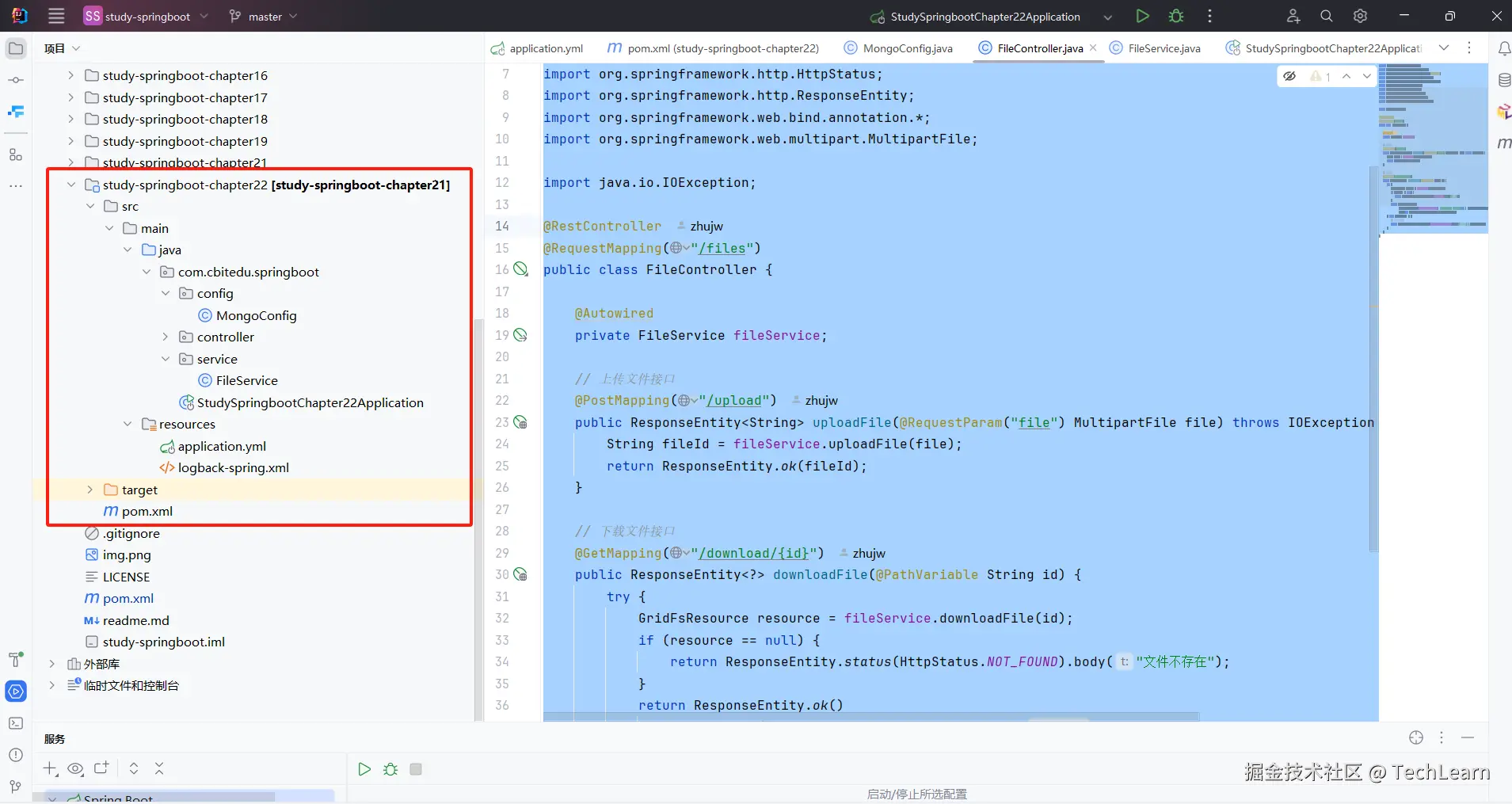Open the Database tool window icon
1512x804 pixels.
[x=1504, y=80]
